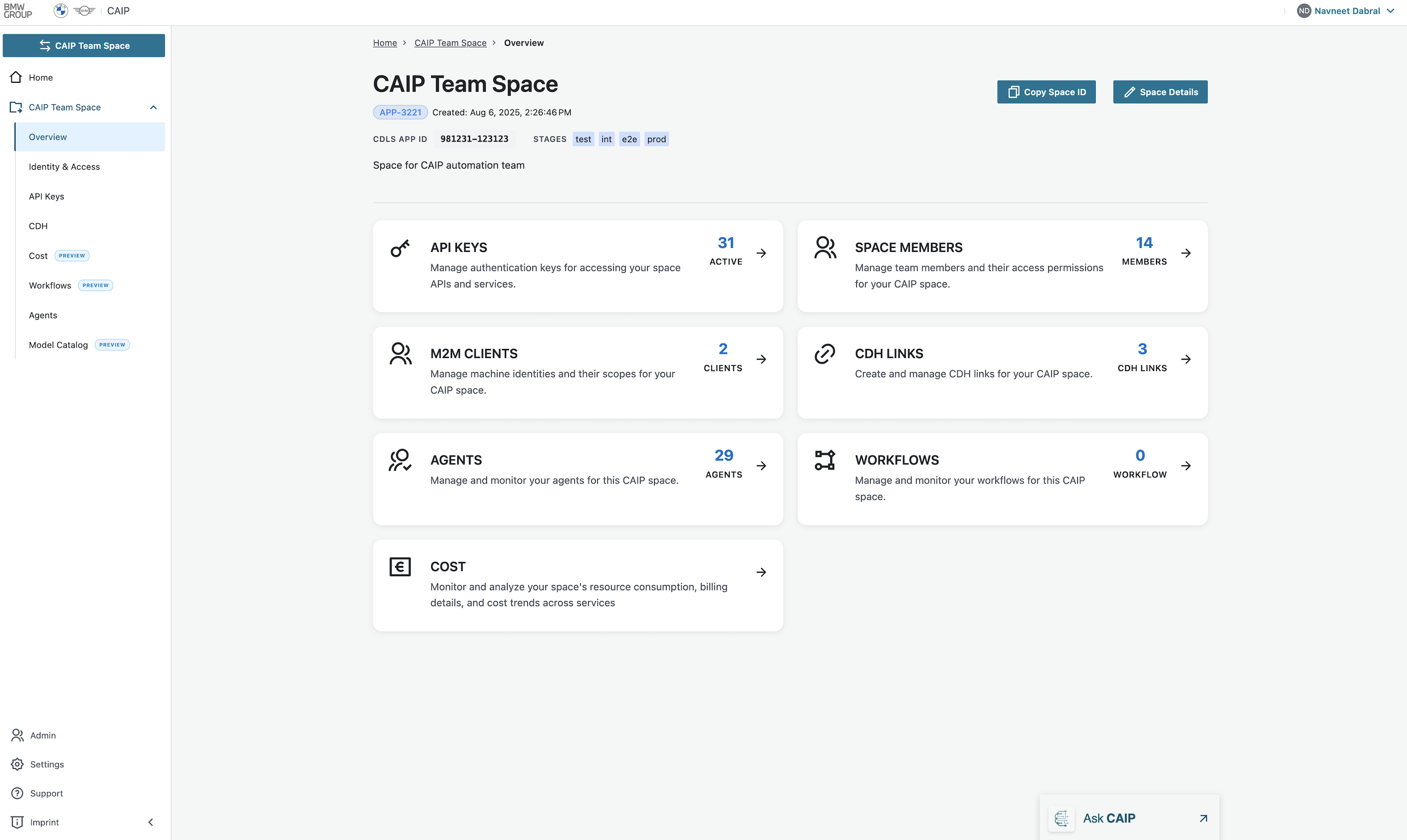
Task: Click the int stage tag
Action: click(606, 139)
